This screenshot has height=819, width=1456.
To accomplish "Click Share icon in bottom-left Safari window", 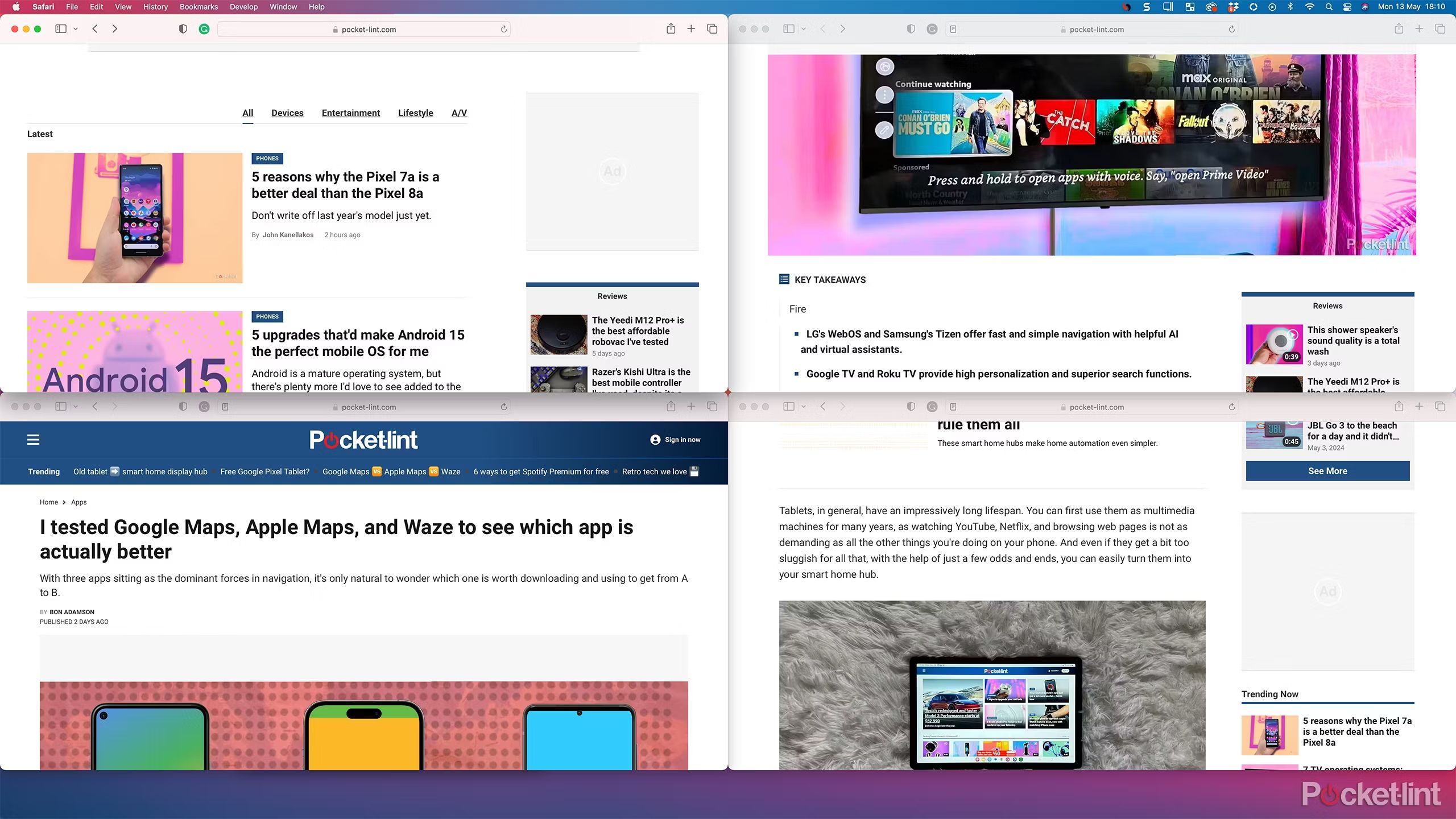I will click(x=671, y=406).
